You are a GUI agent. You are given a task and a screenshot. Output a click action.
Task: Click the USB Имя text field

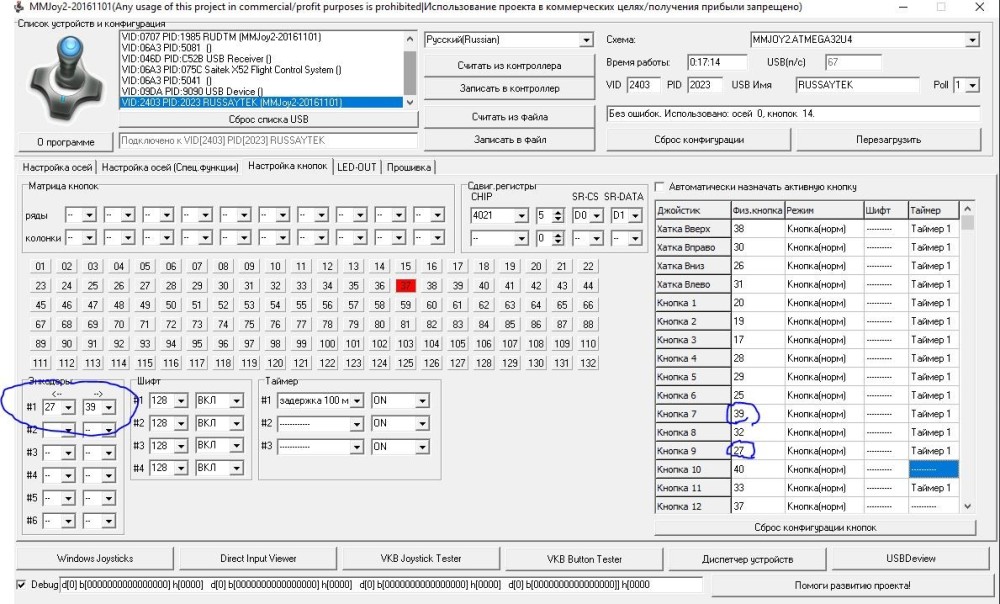[x=856, y=86]
